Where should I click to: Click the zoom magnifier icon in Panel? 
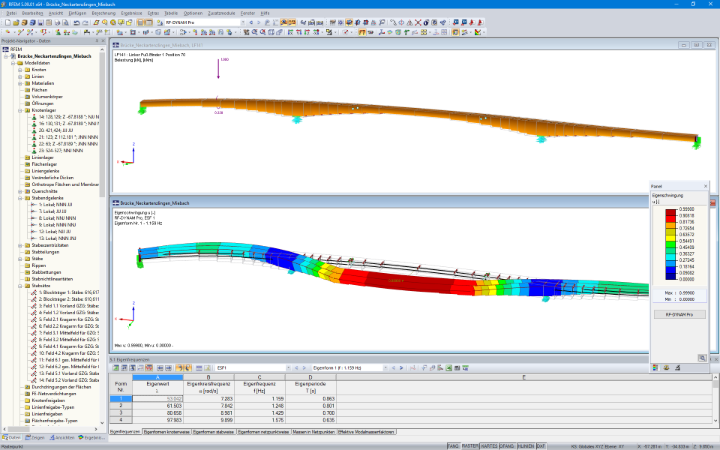[x=702, y=358]
